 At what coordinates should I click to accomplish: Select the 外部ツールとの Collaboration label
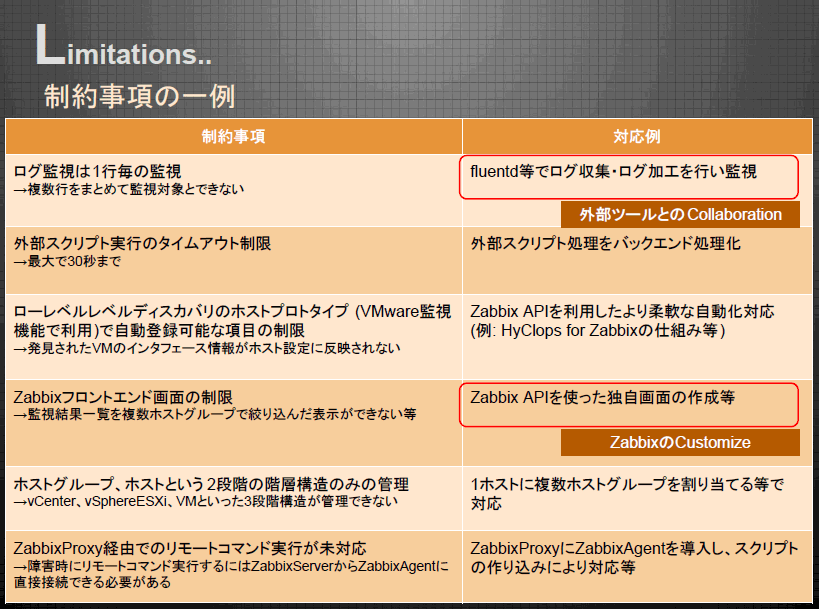(680, 215)
